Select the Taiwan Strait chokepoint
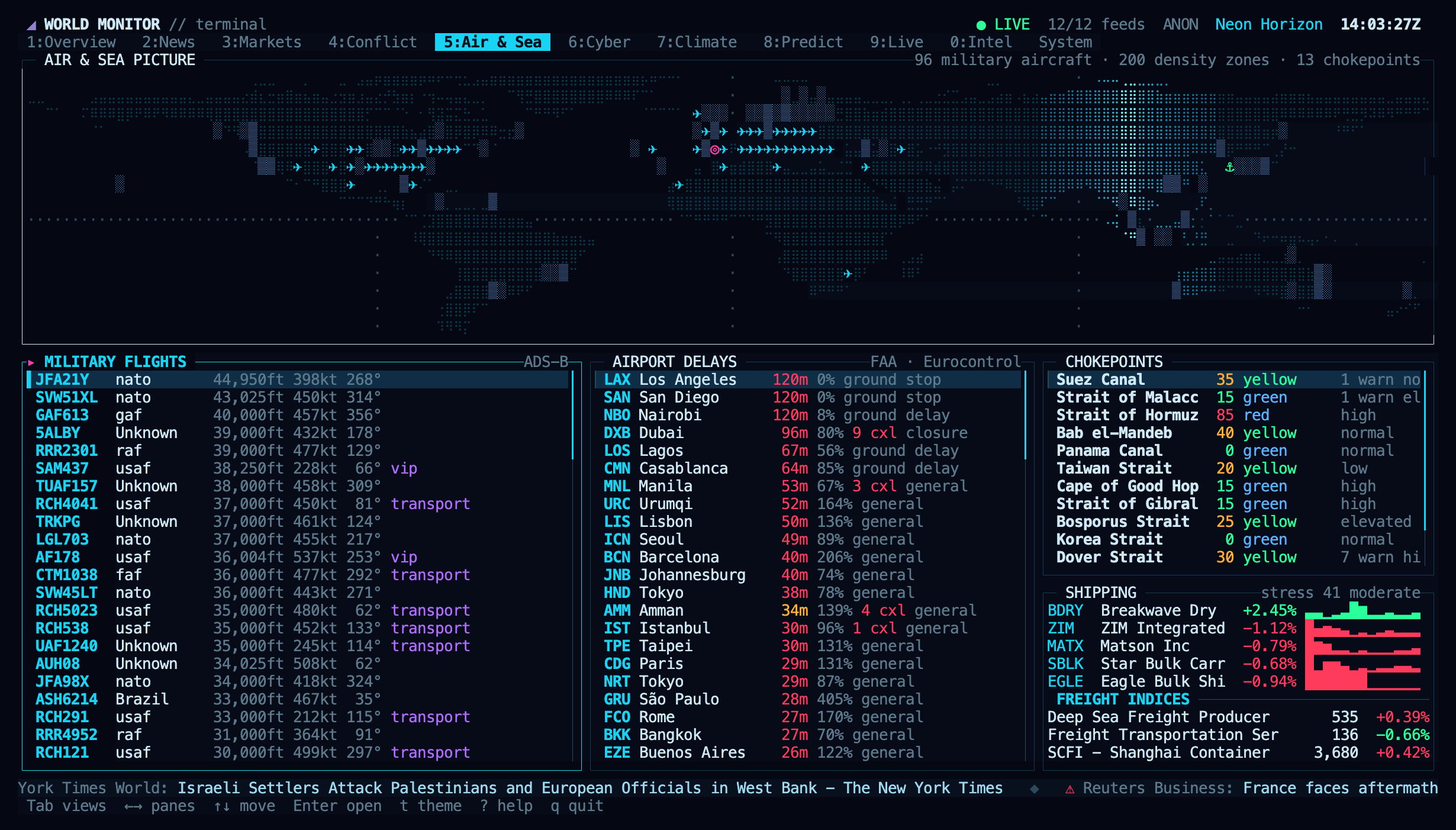Viewport: 1456px width, 830px height. point(1234,468)
